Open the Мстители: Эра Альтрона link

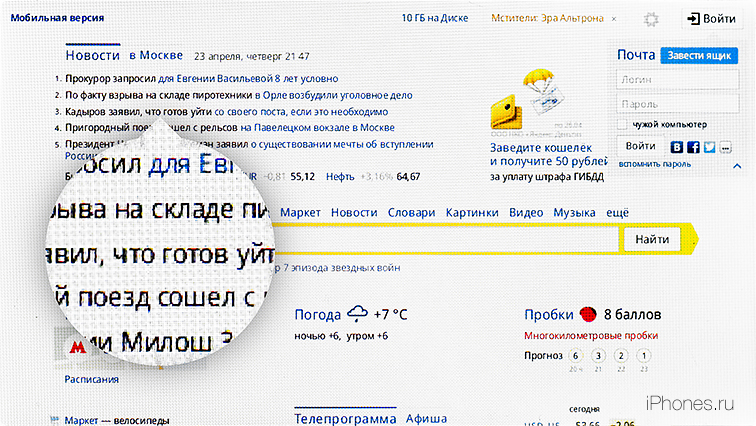(x=547, y=18)
